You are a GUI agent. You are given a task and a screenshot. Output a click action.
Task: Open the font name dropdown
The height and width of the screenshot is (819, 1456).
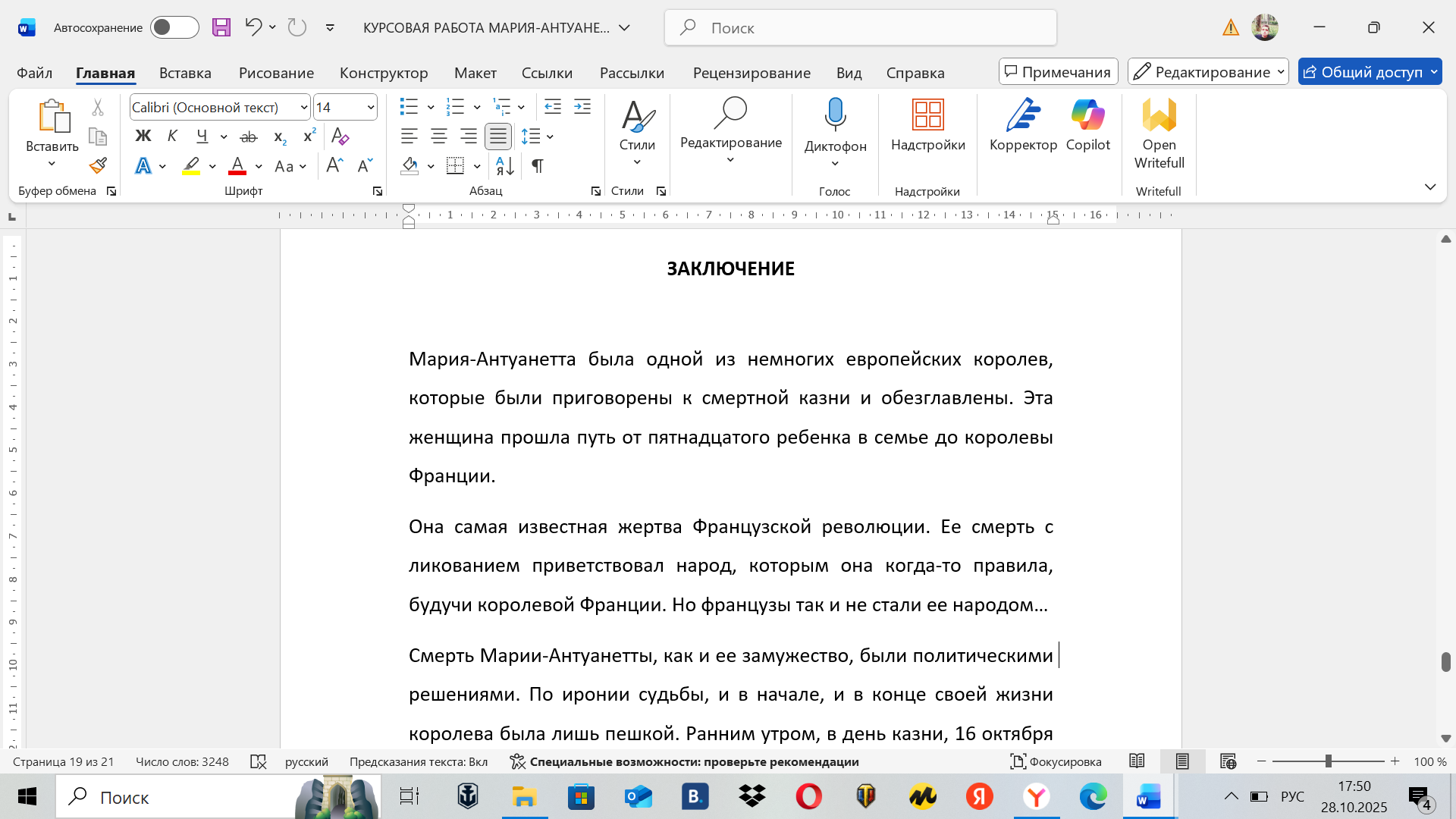pyautogui.click(x=303, y=108)
